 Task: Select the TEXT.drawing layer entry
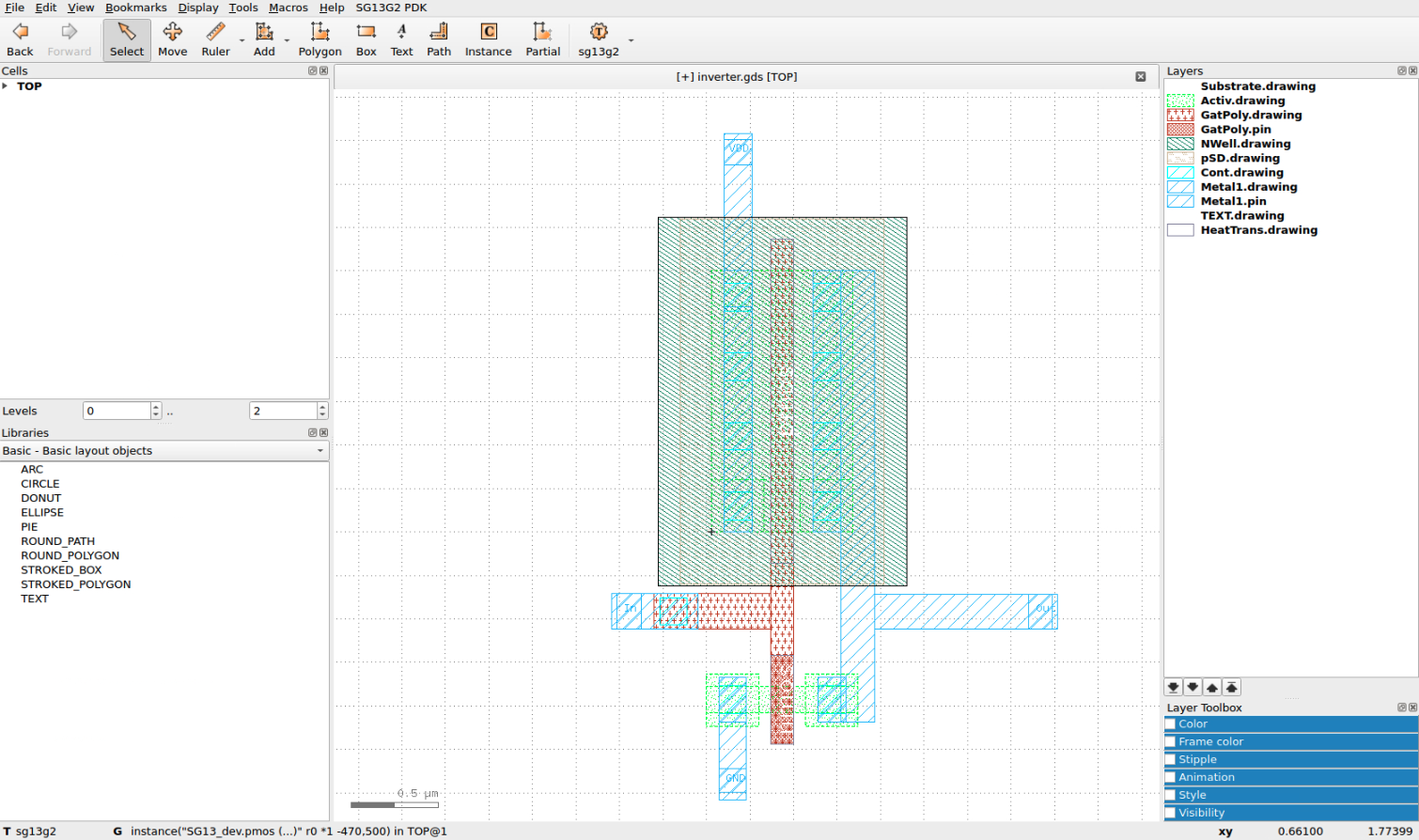point(1241,216)
